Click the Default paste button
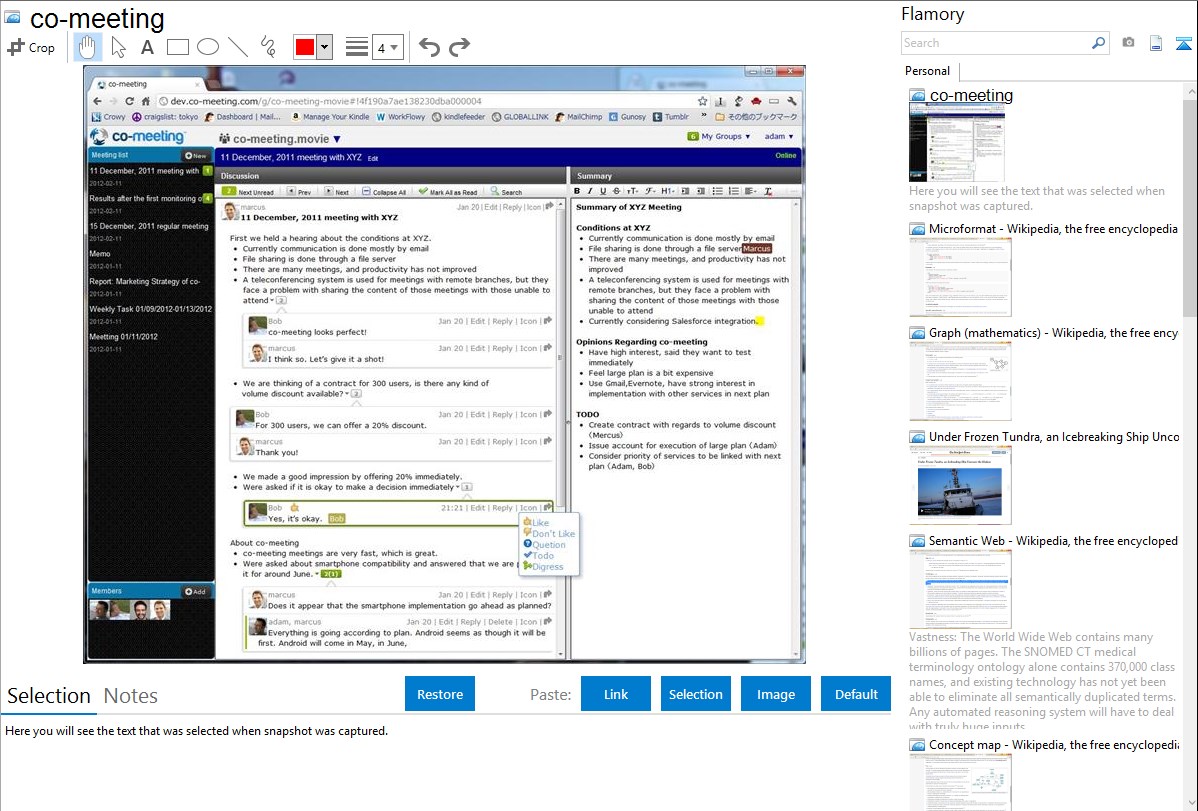Viewport: 1198px width, 811px height. [x=856, y=694]
